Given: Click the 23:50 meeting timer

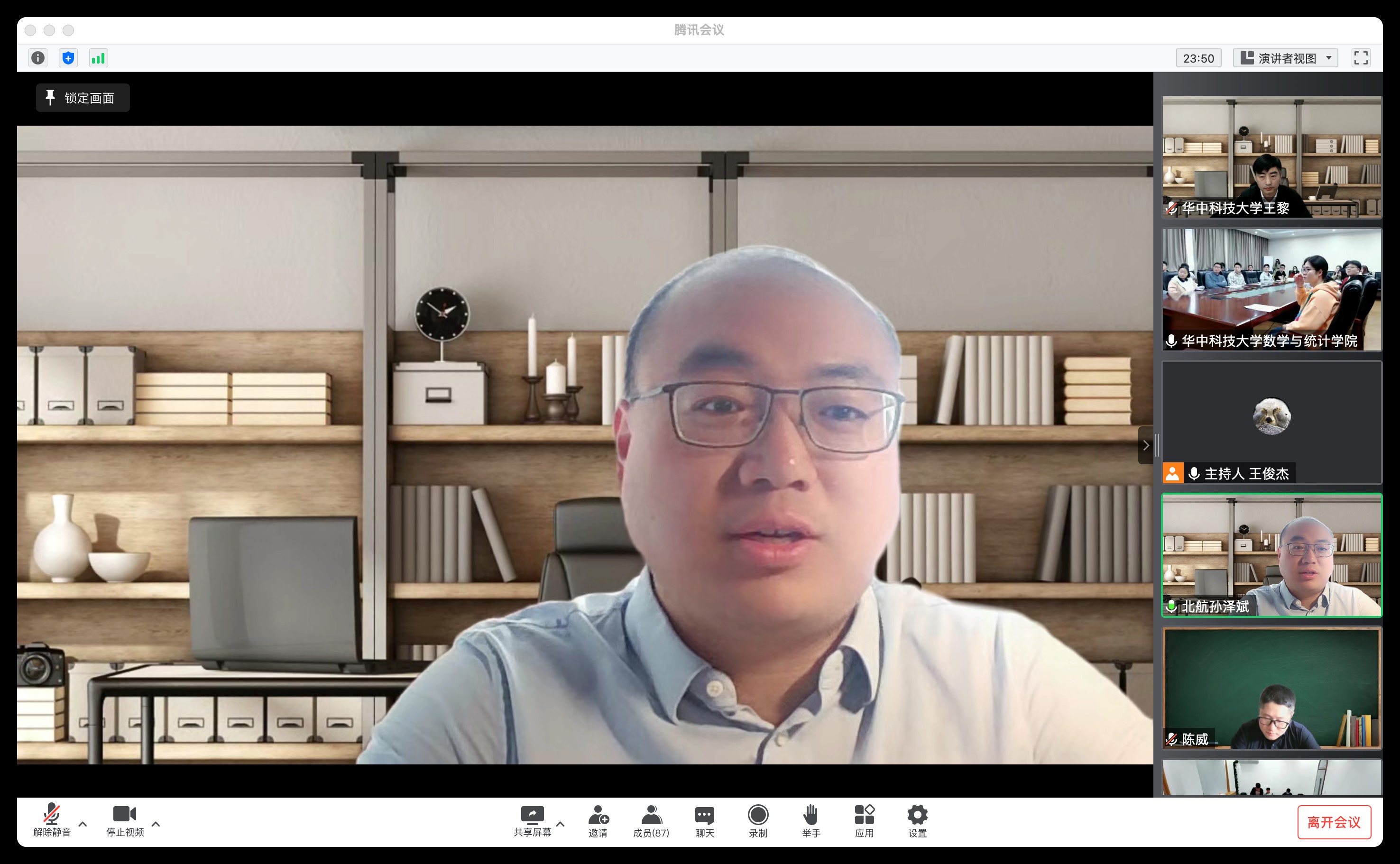Looking at the screenshot, I should [x=1198, y=58].
